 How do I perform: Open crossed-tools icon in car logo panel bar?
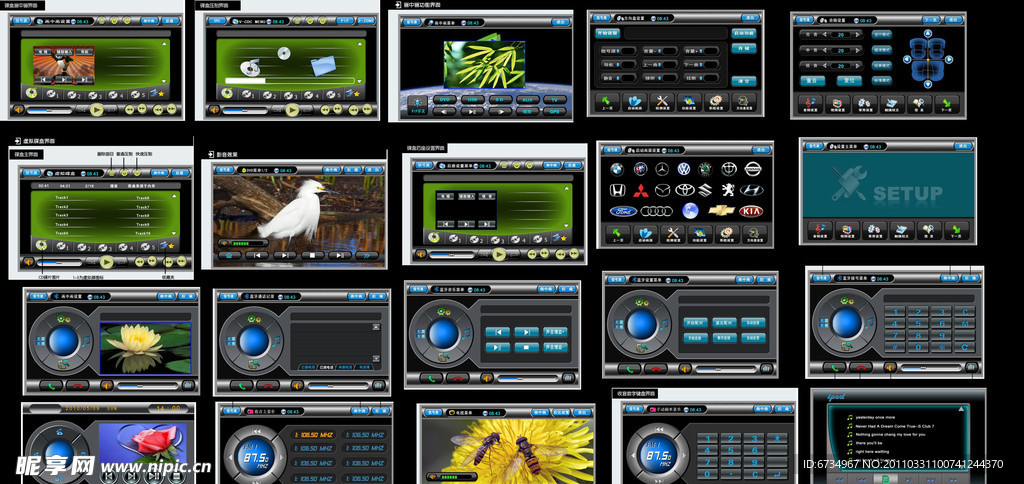[x=671, y=234]
